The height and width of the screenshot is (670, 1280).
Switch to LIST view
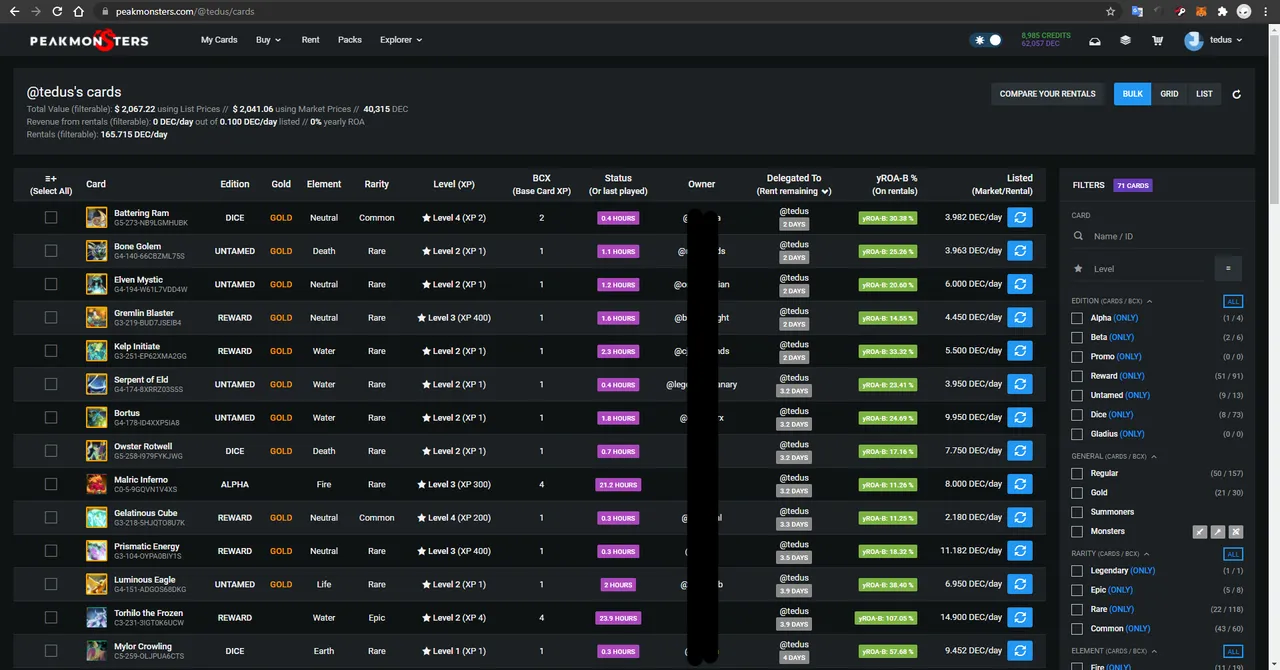click(x=1204, y=94)
